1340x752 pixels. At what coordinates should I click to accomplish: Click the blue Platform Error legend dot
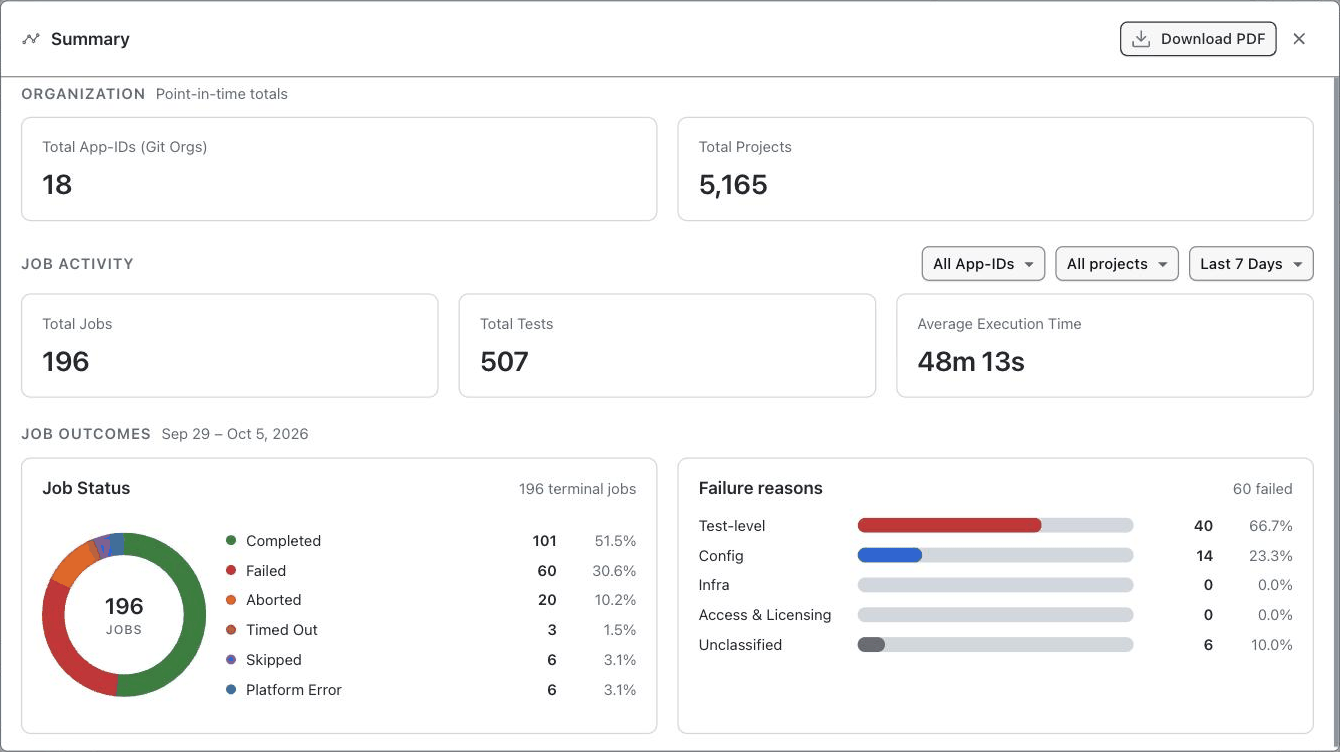coord(231,690)
